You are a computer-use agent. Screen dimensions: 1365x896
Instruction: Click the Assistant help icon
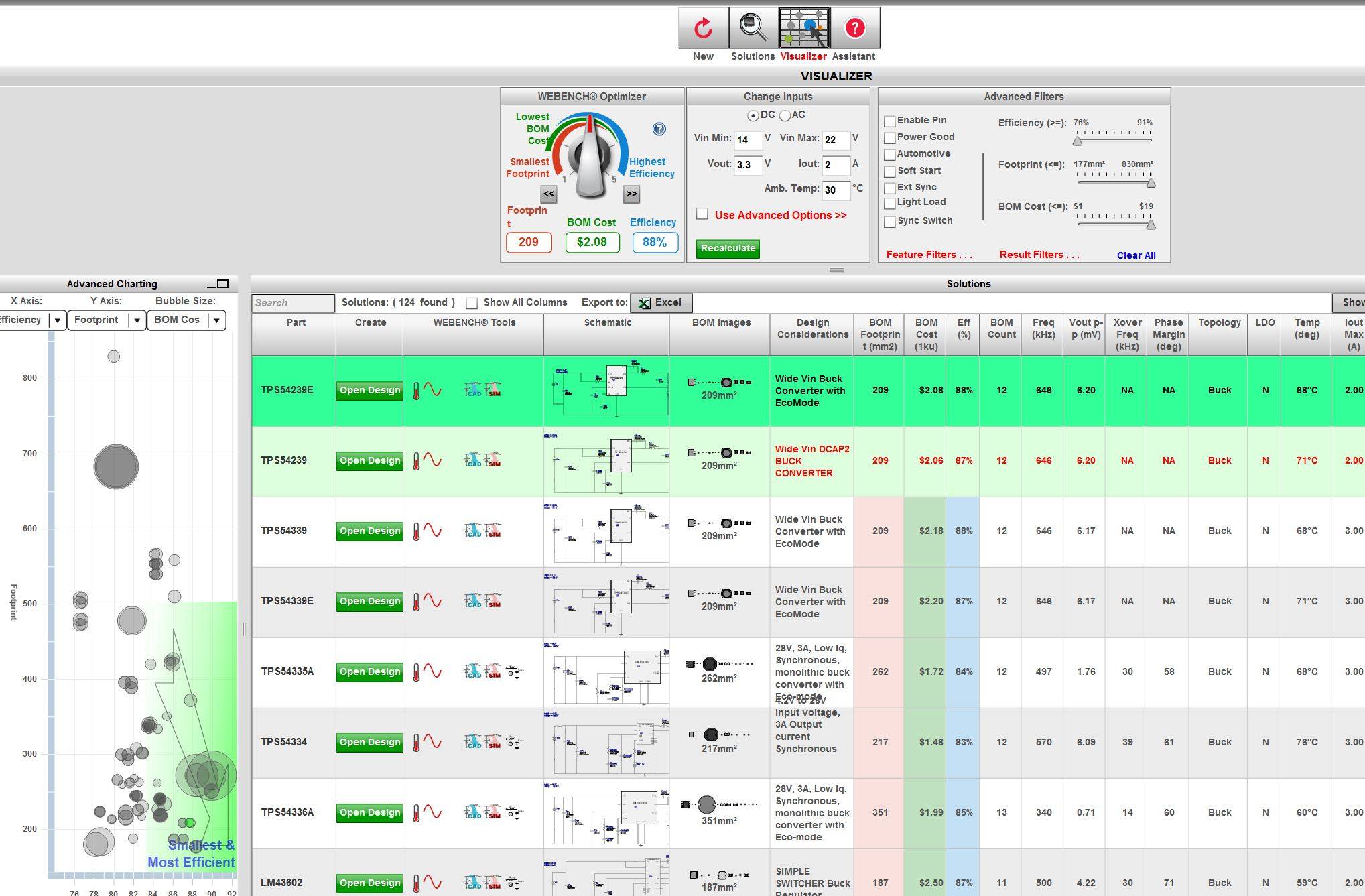[854, 28]
